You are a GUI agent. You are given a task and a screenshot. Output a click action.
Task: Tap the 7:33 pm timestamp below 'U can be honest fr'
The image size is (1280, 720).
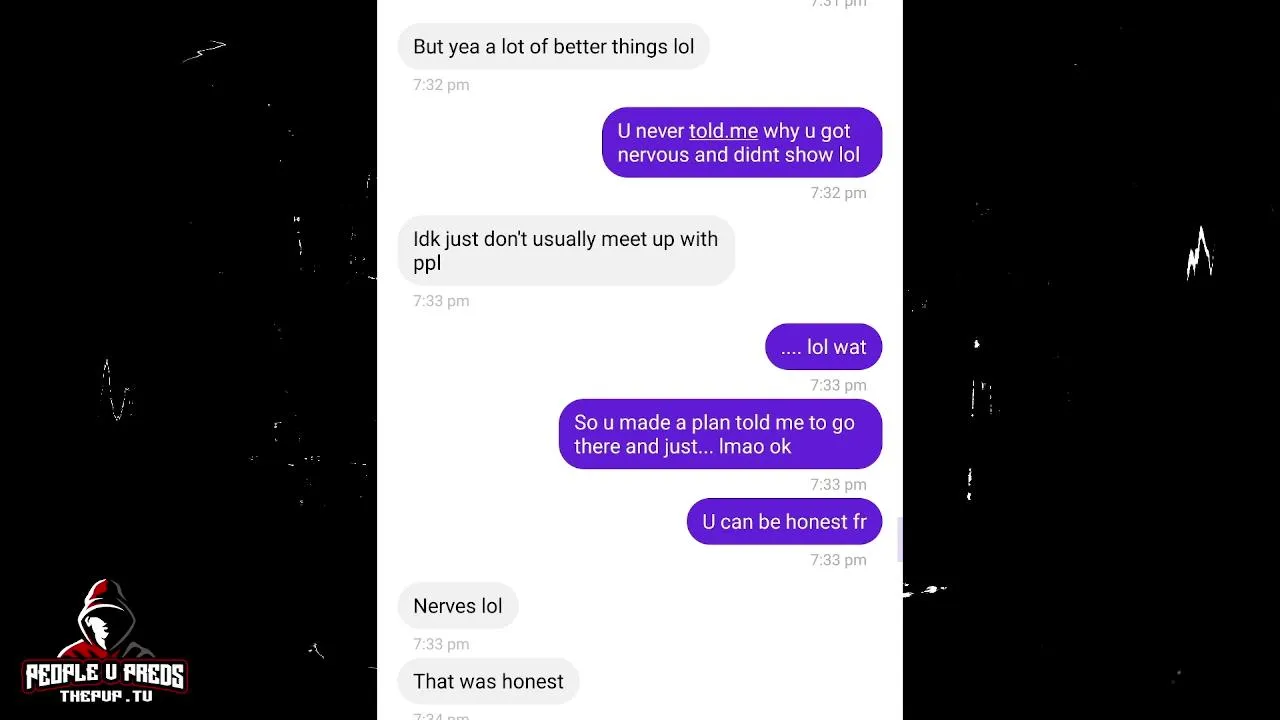(838, 560)
